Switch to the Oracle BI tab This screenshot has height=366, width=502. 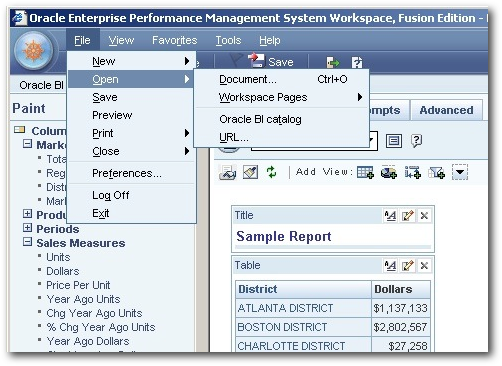click(x=41, y=85)
